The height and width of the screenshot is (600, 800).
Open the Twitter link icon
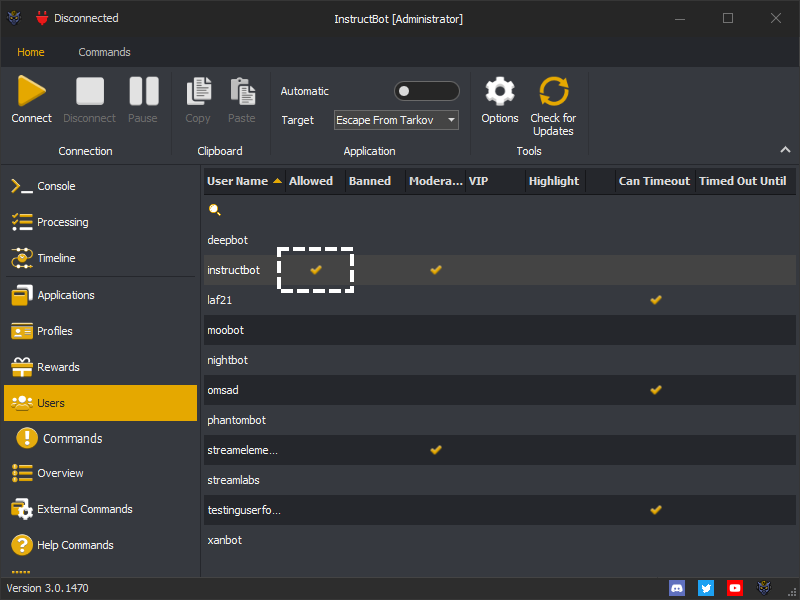click(706, 588)
